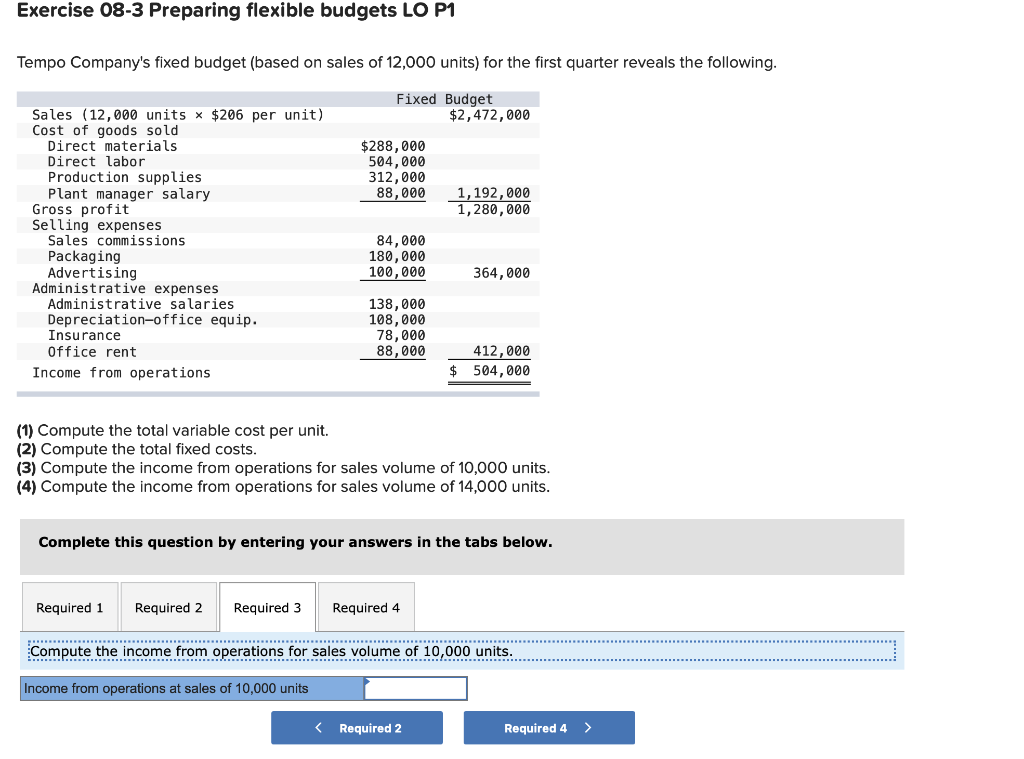Image resolution: width=1024 pixels, height=759 pixels.
Task: Click the instruction 'Compute the income from operations for sales volume of 10,000 units.'
Action: coord(272,651)
